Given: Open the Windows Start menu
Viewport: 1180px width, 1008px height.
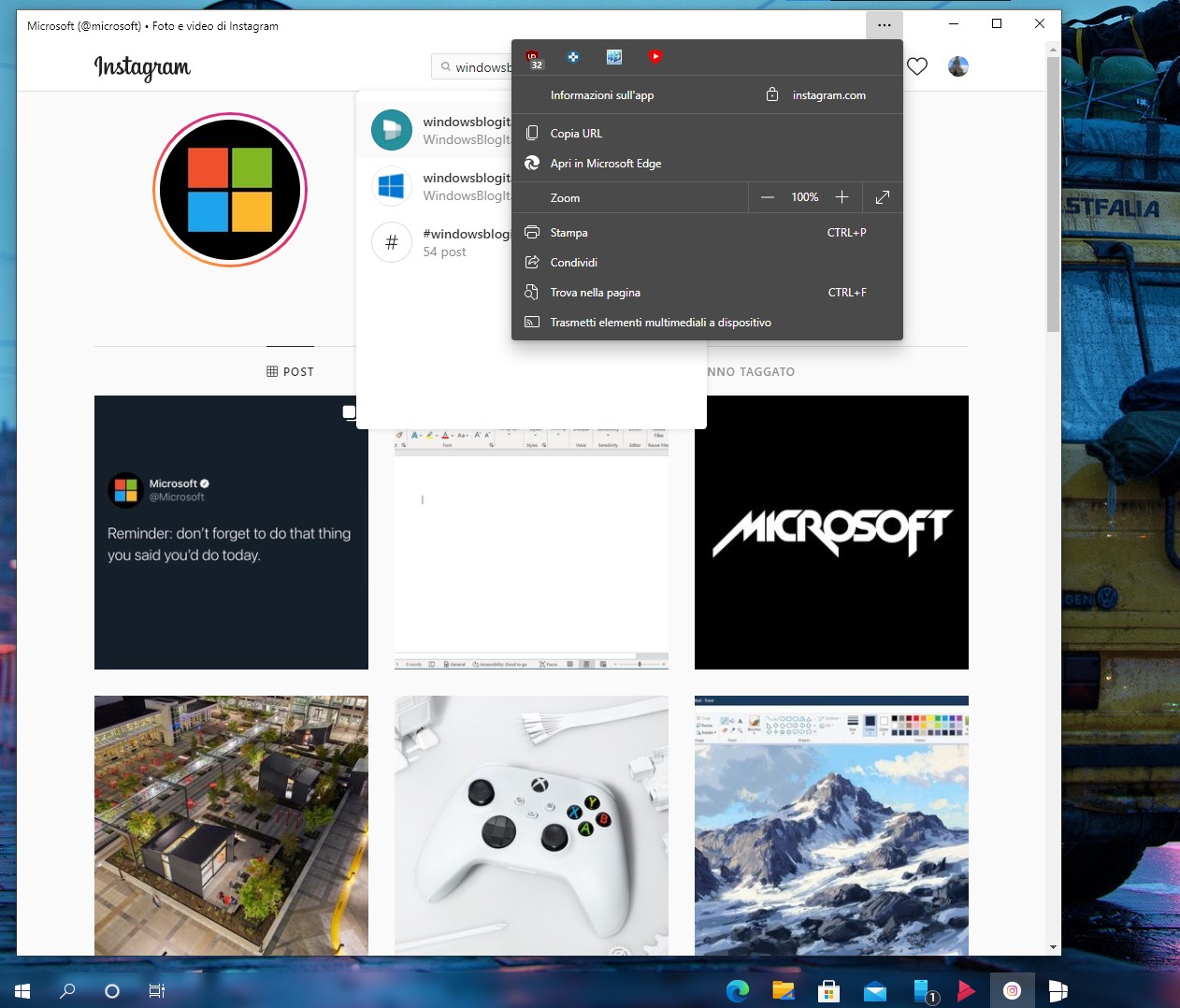Looking at the screenshot, I should [22, 990].
